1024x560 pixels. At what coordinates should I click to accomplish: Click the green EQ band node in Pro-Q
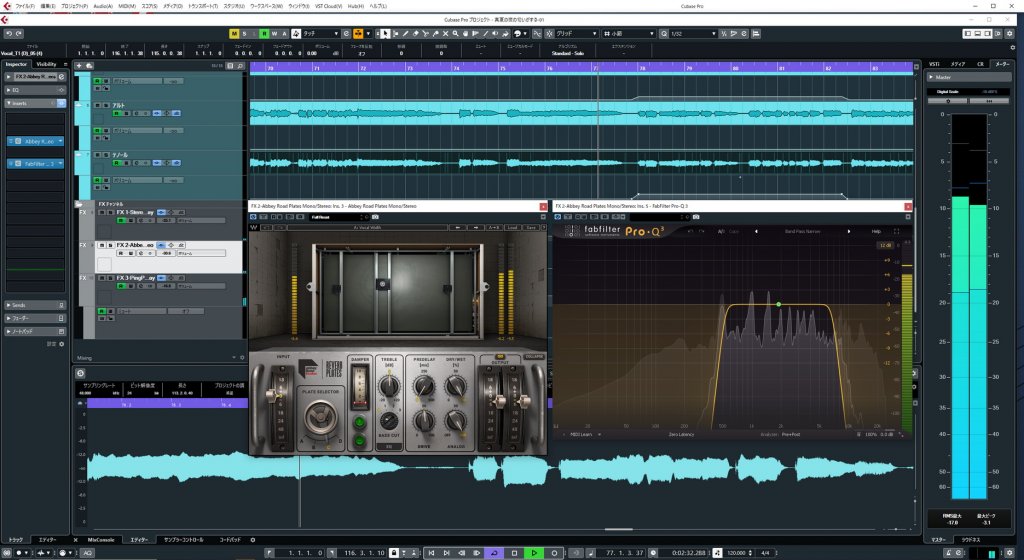coord(778,303)
